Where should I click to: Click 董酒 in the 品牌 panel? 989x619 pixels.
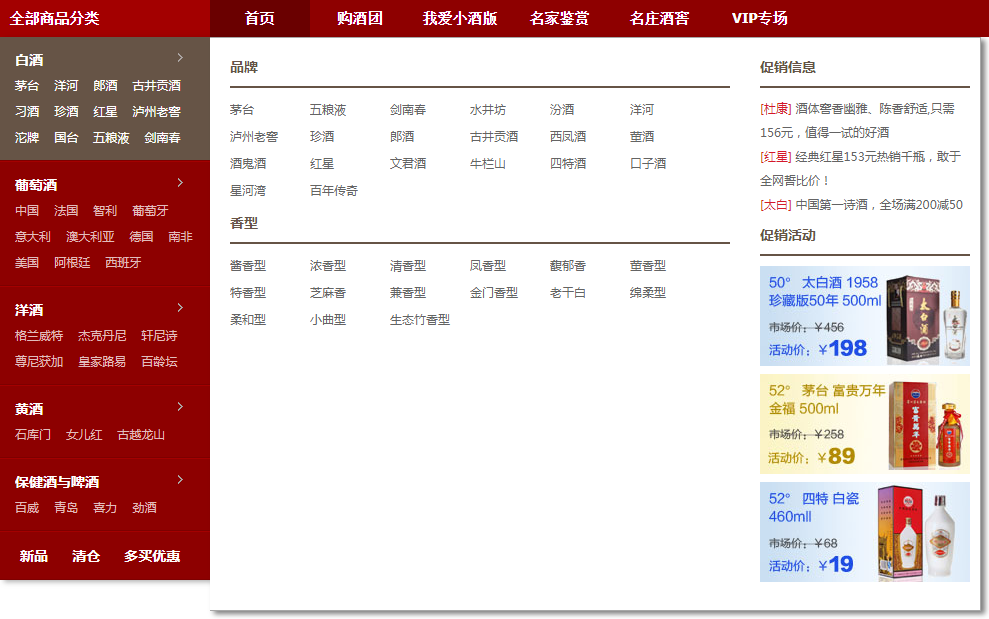pyautogui.click(x=642, y=136)
